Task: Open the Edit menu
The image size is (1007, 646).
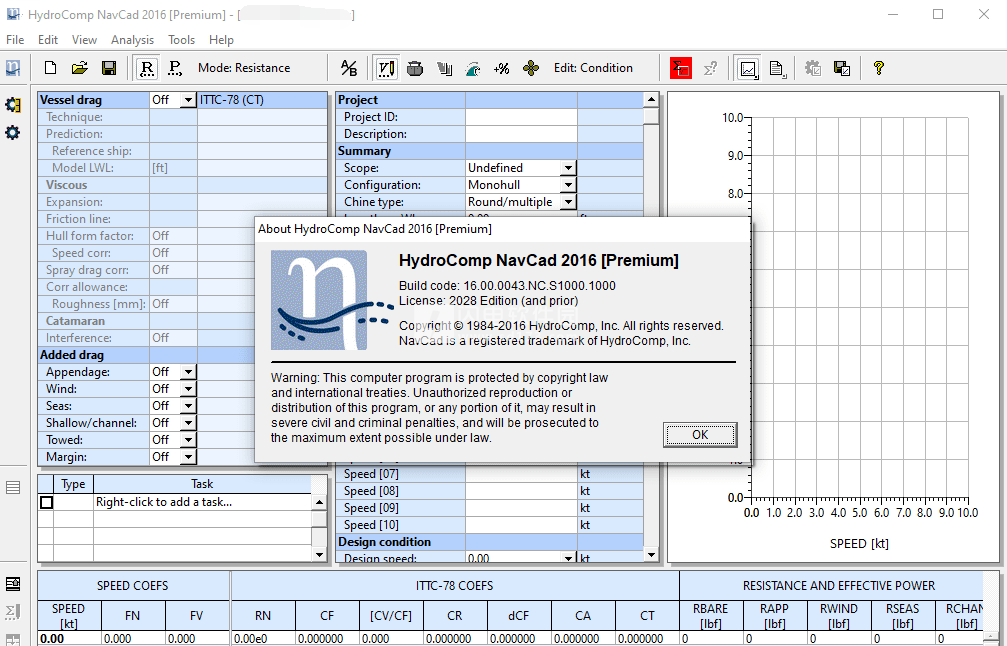Action: [48, 40]
